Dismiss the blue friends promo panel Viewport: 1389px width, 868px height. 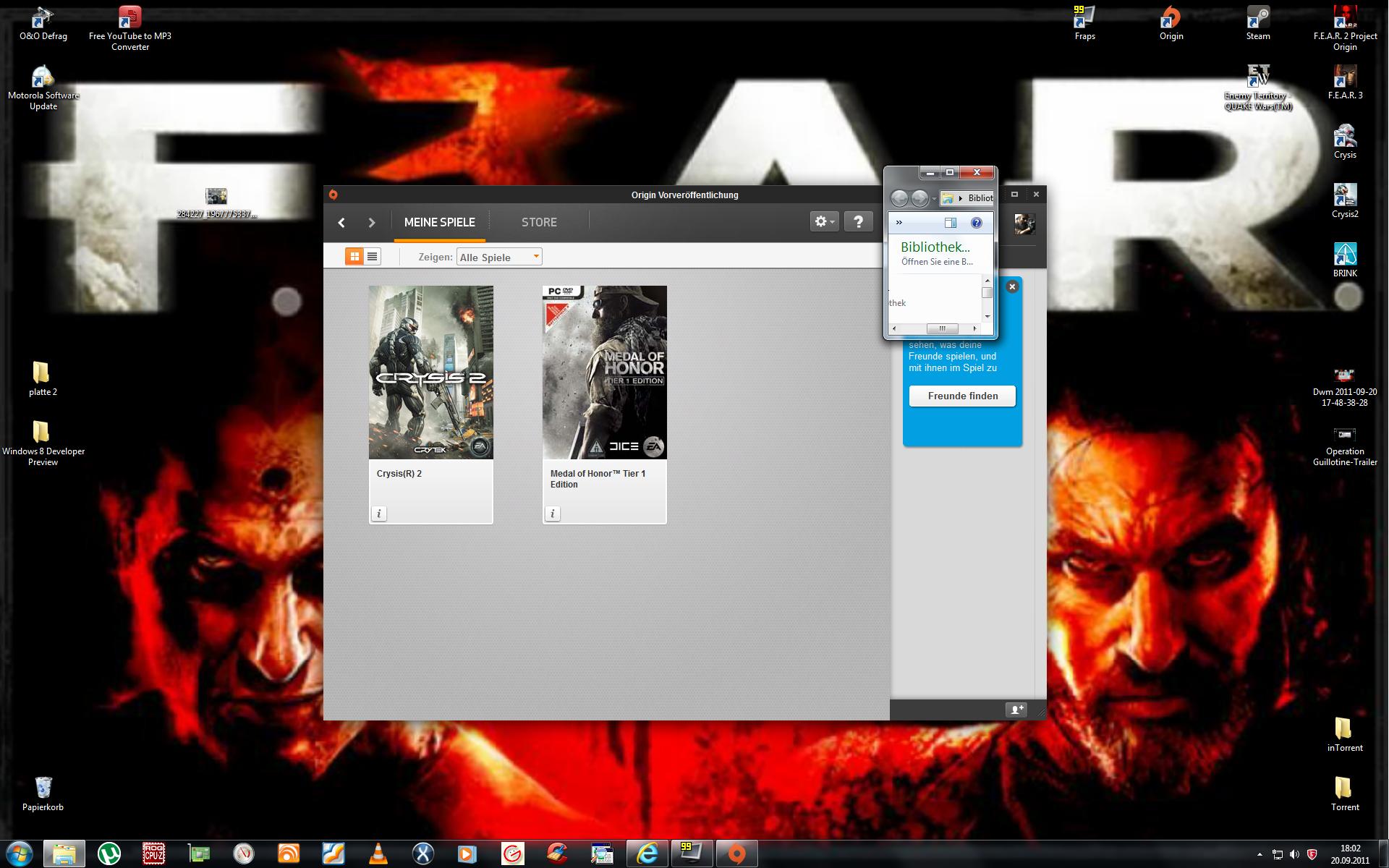pyautogui.click(x=1012, y=287)
